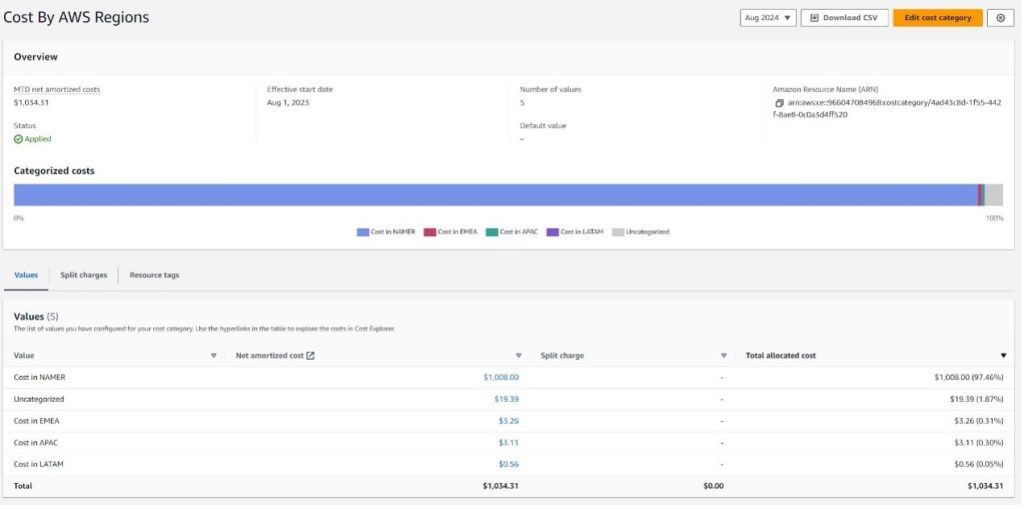Open the $0.56 LATAM cost link
Viewport: 1024px width, 509px height.
click(x=509, y=464)
